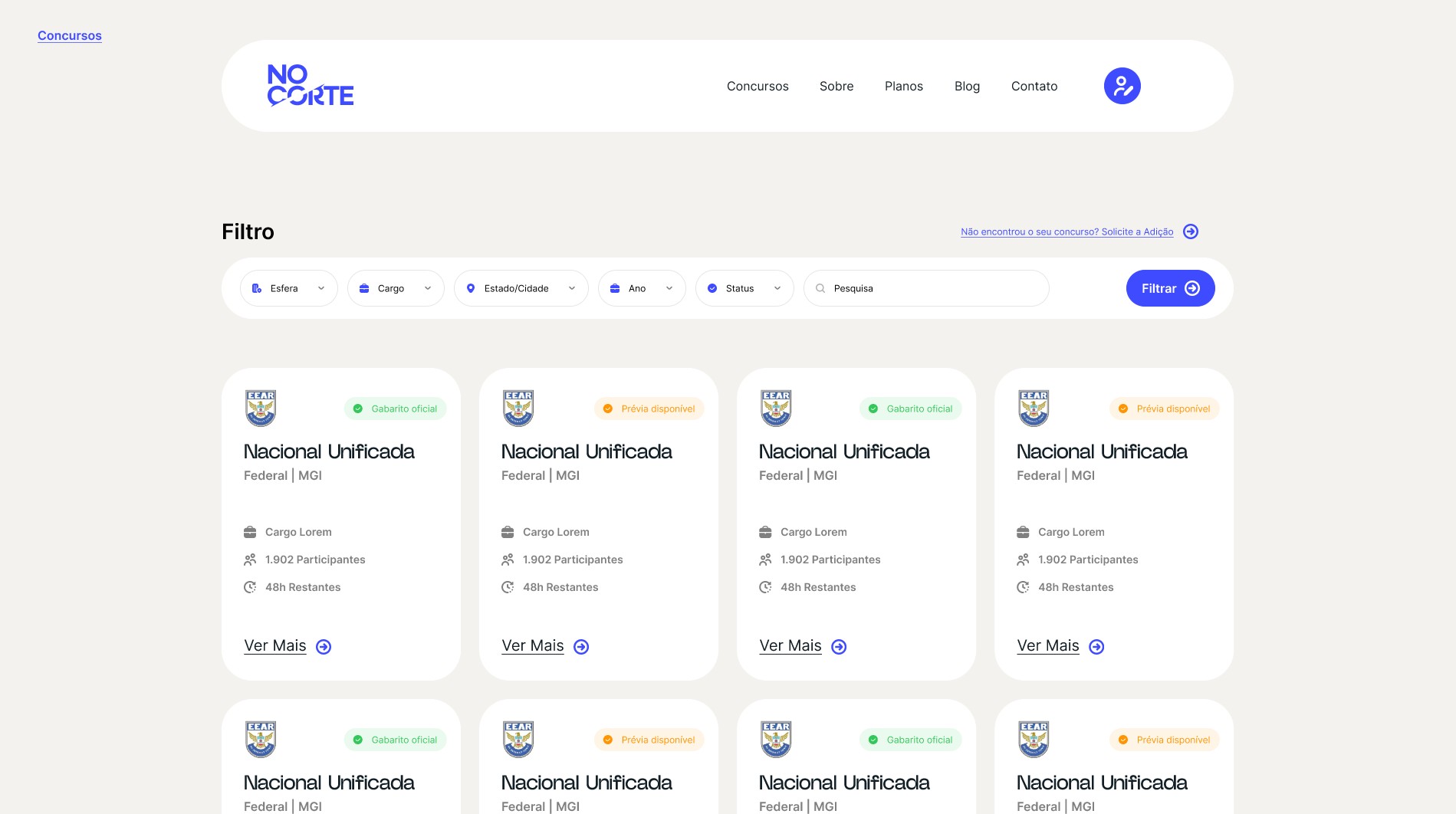Go to Planos in navigation
The height and width of the screenshot is (814, 1456).
(903, 86)
